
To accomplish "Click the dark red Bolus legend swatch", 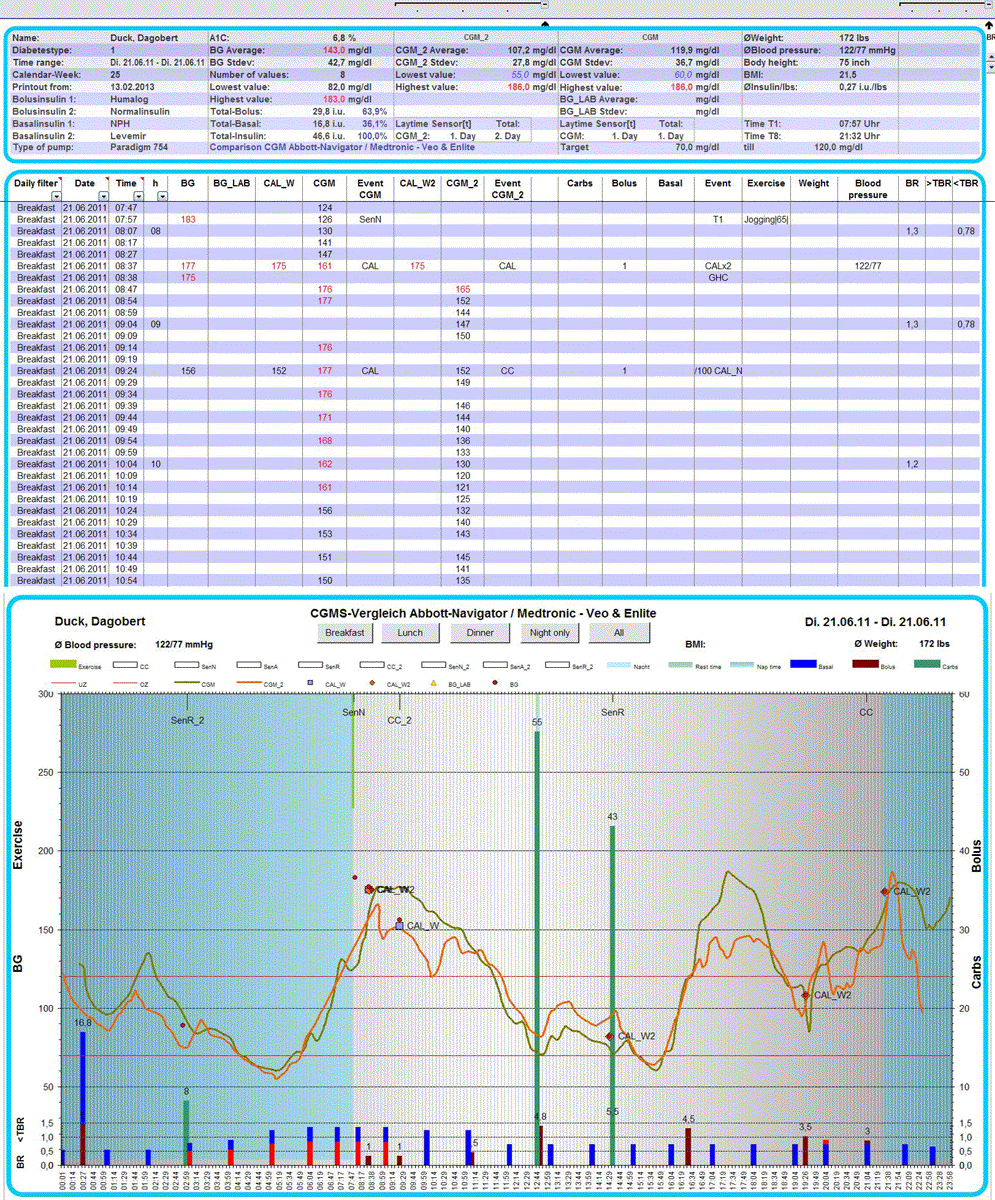I will 866,663.
